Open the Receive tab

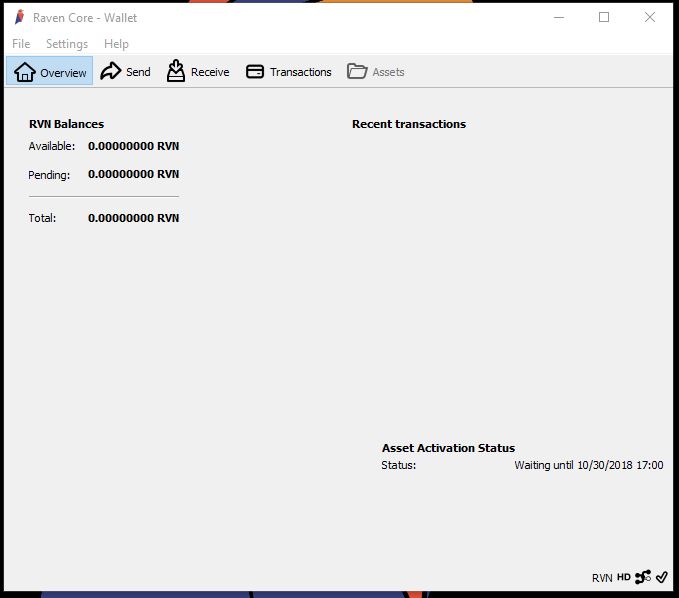click(x=198, y=71)
